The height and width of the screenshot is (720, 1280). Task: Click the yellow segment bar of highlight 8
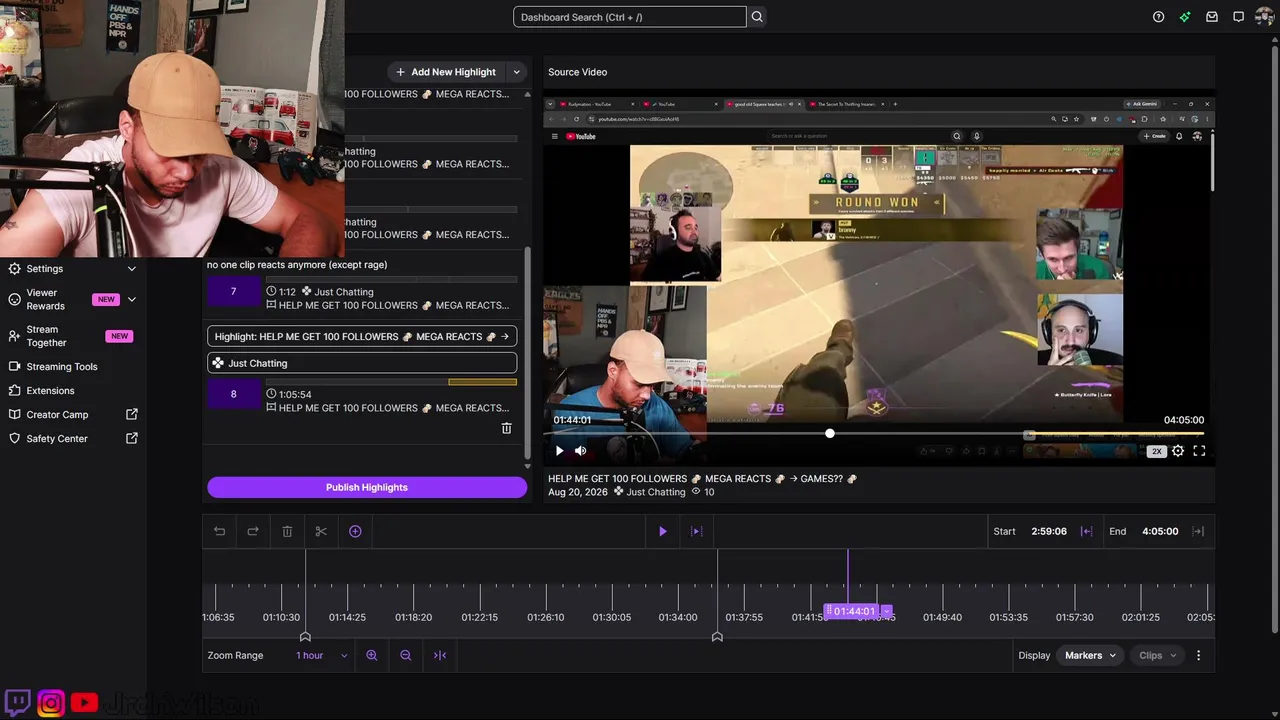pos(483,382)
